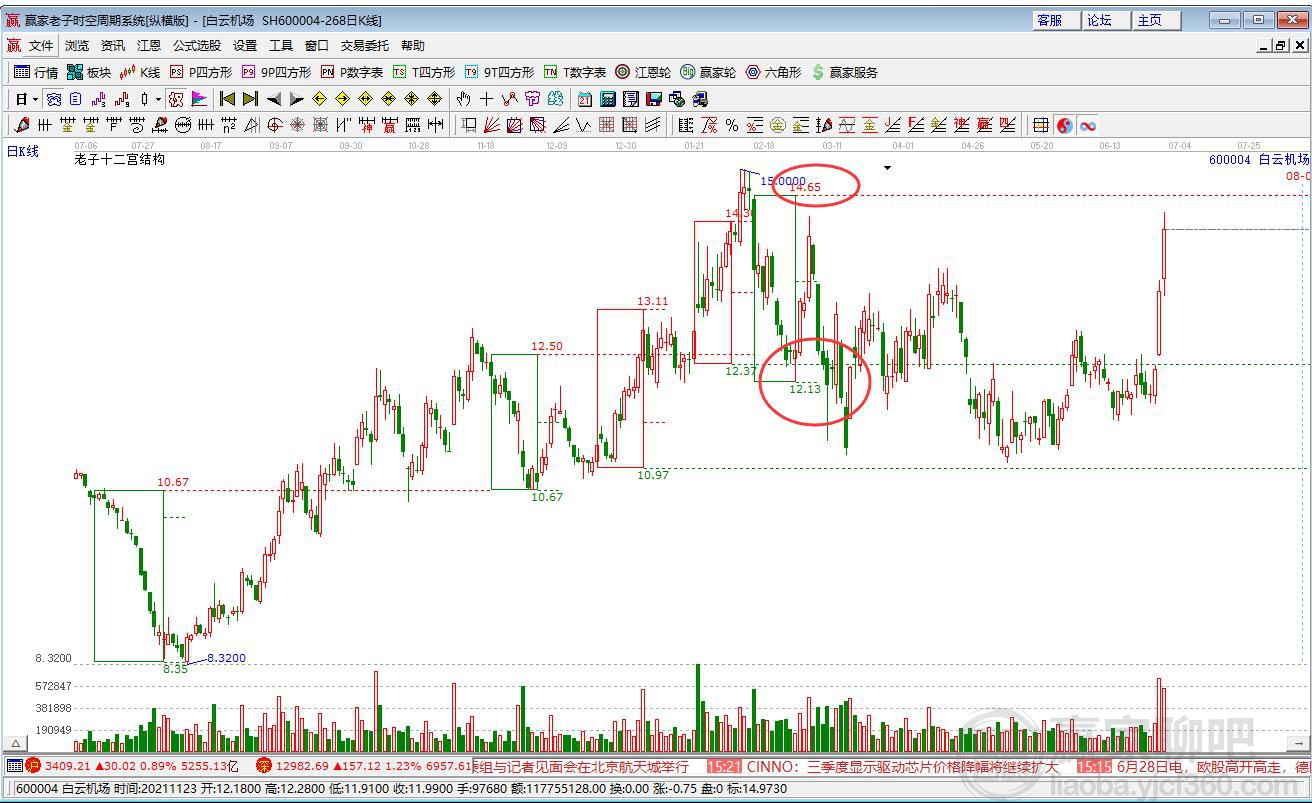Open the 赢家轮 wheel tool
1312x803 pixels.
point(708,72)
